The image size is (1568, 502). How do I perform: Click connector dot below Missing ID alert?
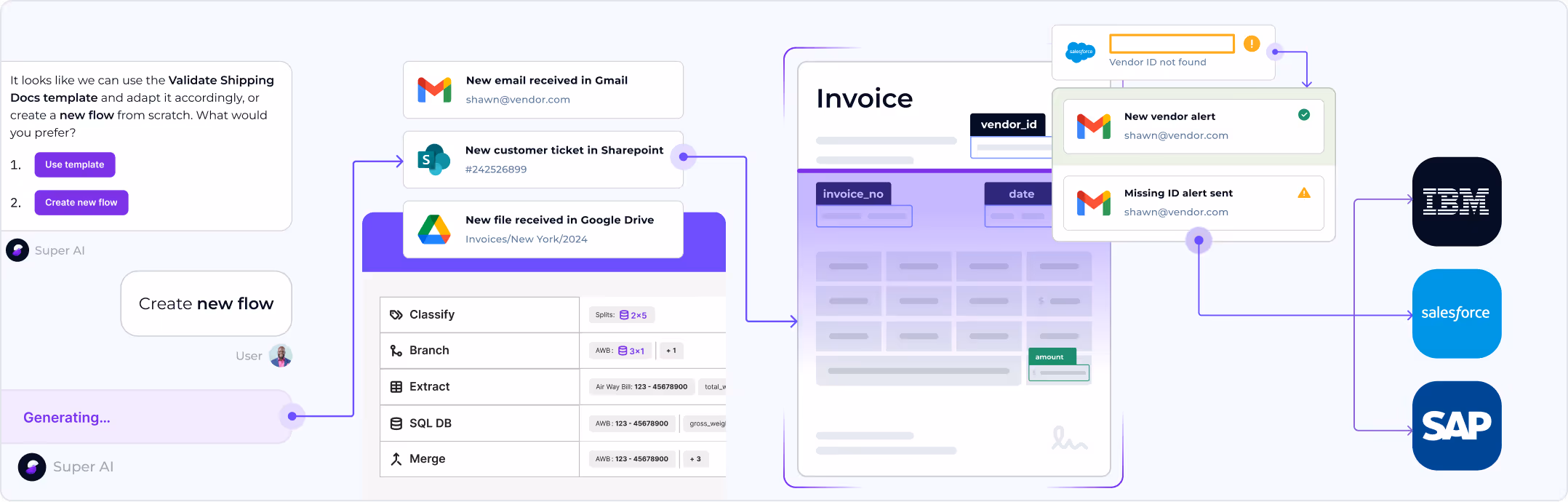tap(1199, 240)
